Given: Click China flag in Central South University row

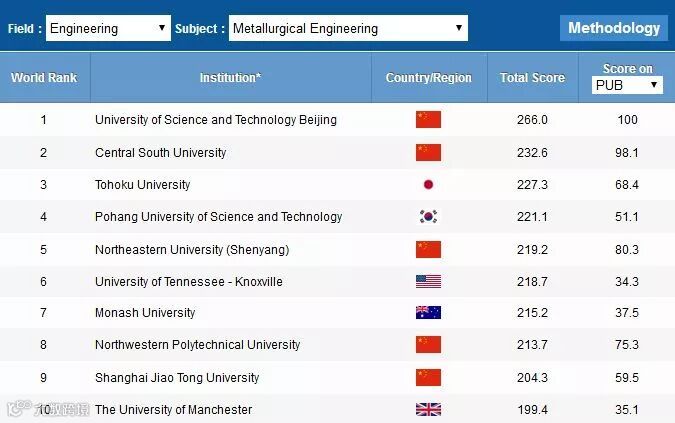Looking at the screenshot, I should coord(428,153).
